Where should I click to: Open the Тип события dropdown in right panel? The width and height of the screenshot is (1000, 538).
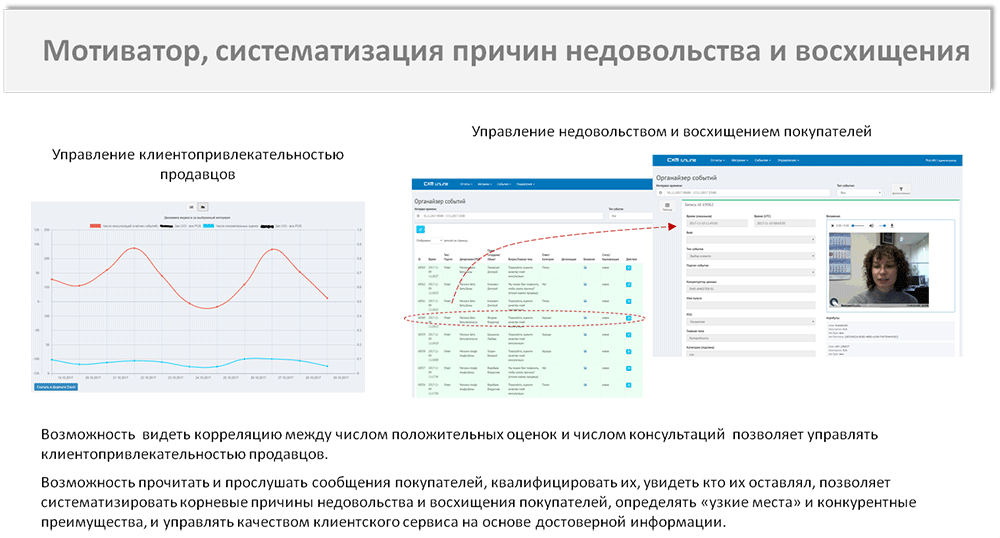click(860, 192)
